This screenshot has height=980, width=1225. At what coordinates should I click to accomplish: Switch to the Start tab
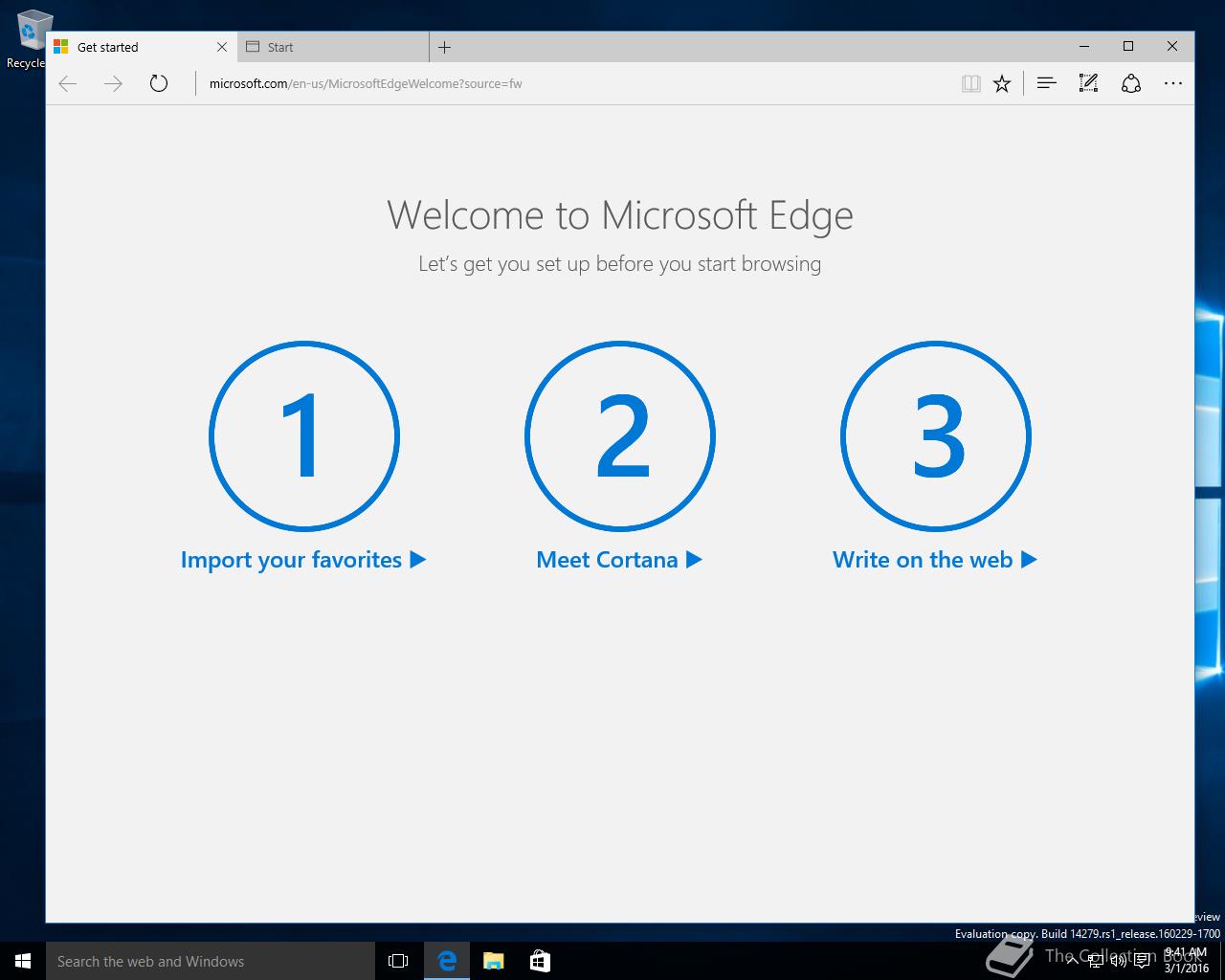pos(334,47)
